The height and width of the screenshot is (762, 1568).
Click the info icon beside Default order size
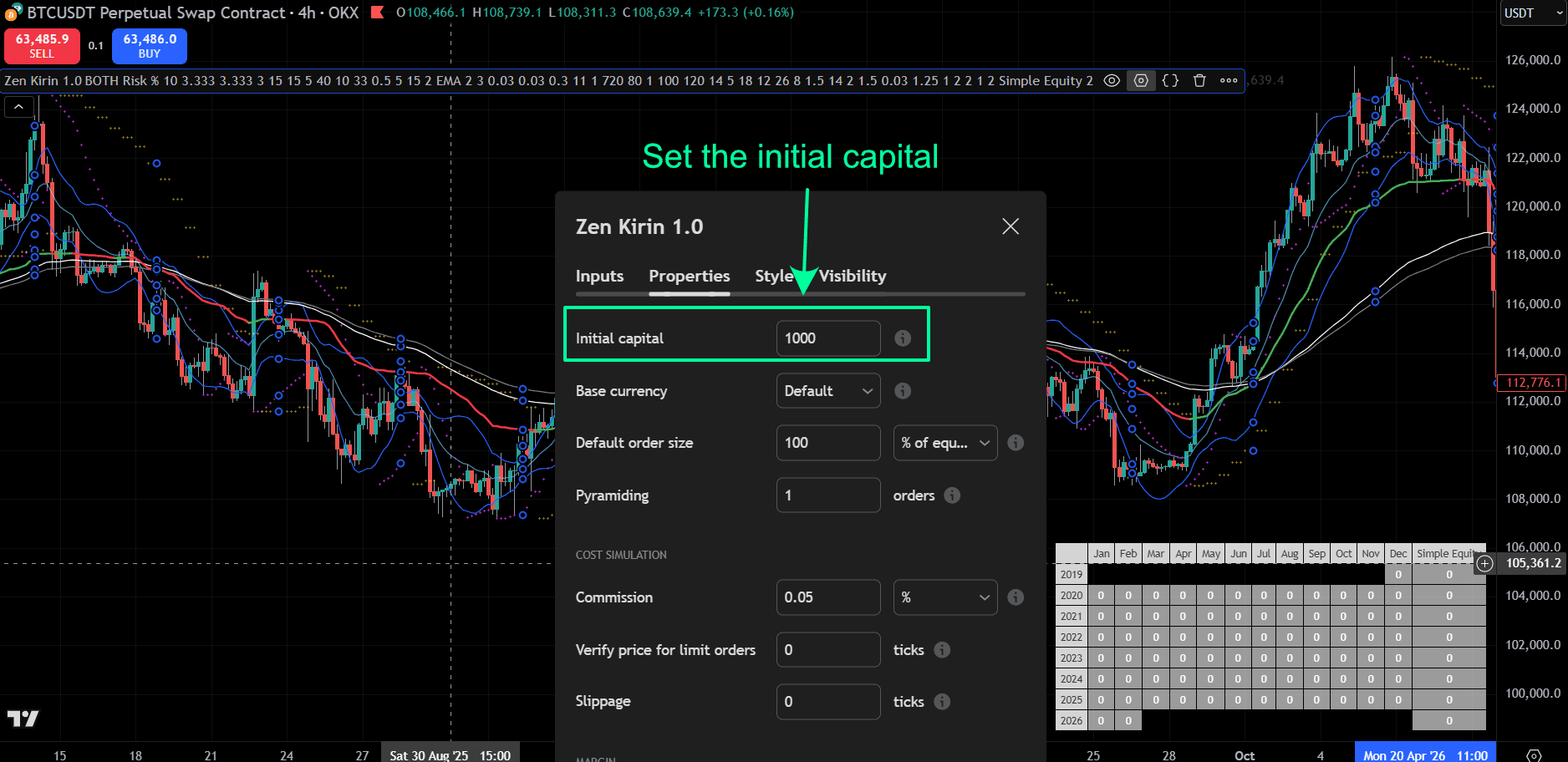1016,443
